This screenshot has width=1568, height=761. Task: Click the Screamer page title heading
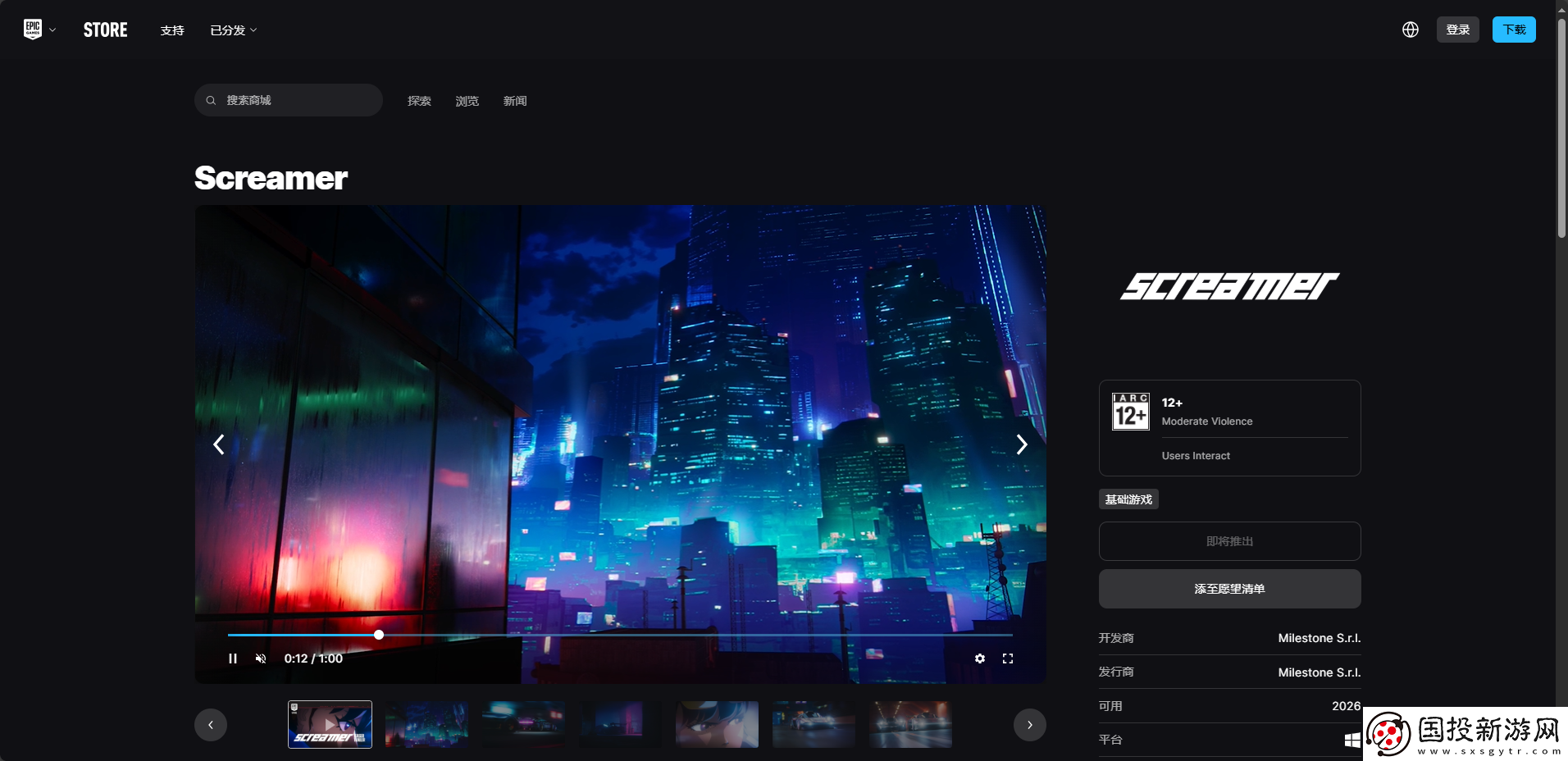click(x=271, y=178)
